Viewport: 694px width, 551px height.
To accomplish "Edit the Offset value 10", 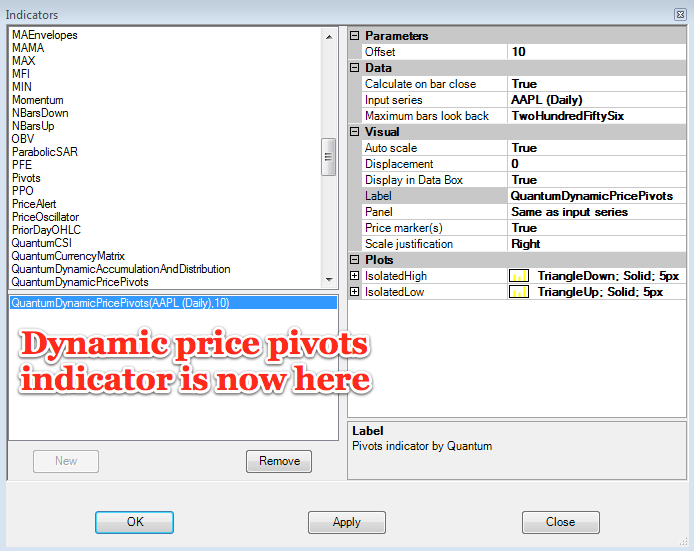I will pyautogui.click(x=597, y=52).
